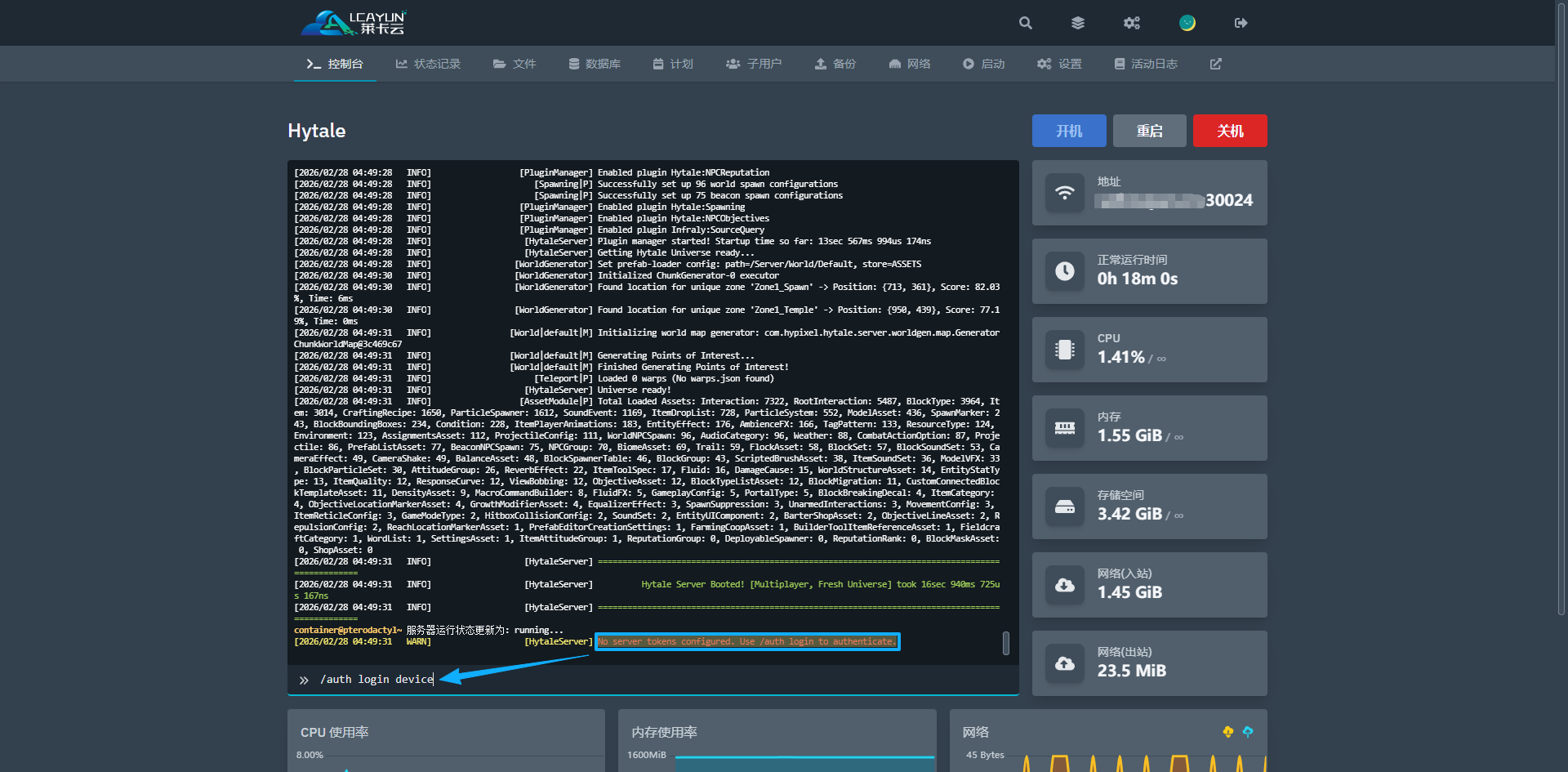
Task: Click the sign out icon
Action: pos(1241,23)
